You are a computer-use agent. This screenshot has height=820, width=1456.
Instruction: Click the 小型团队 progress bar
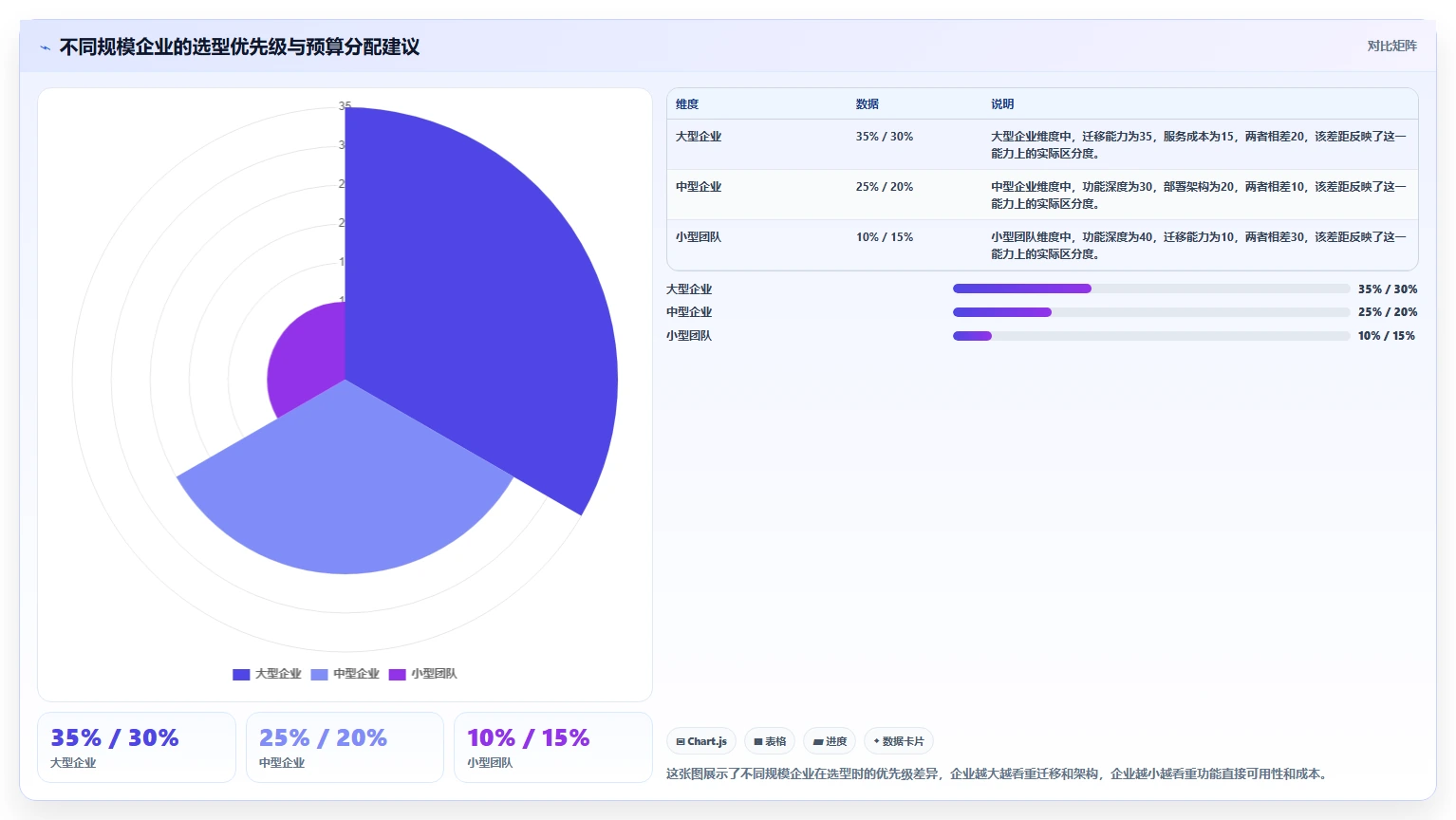(1150, 336)
